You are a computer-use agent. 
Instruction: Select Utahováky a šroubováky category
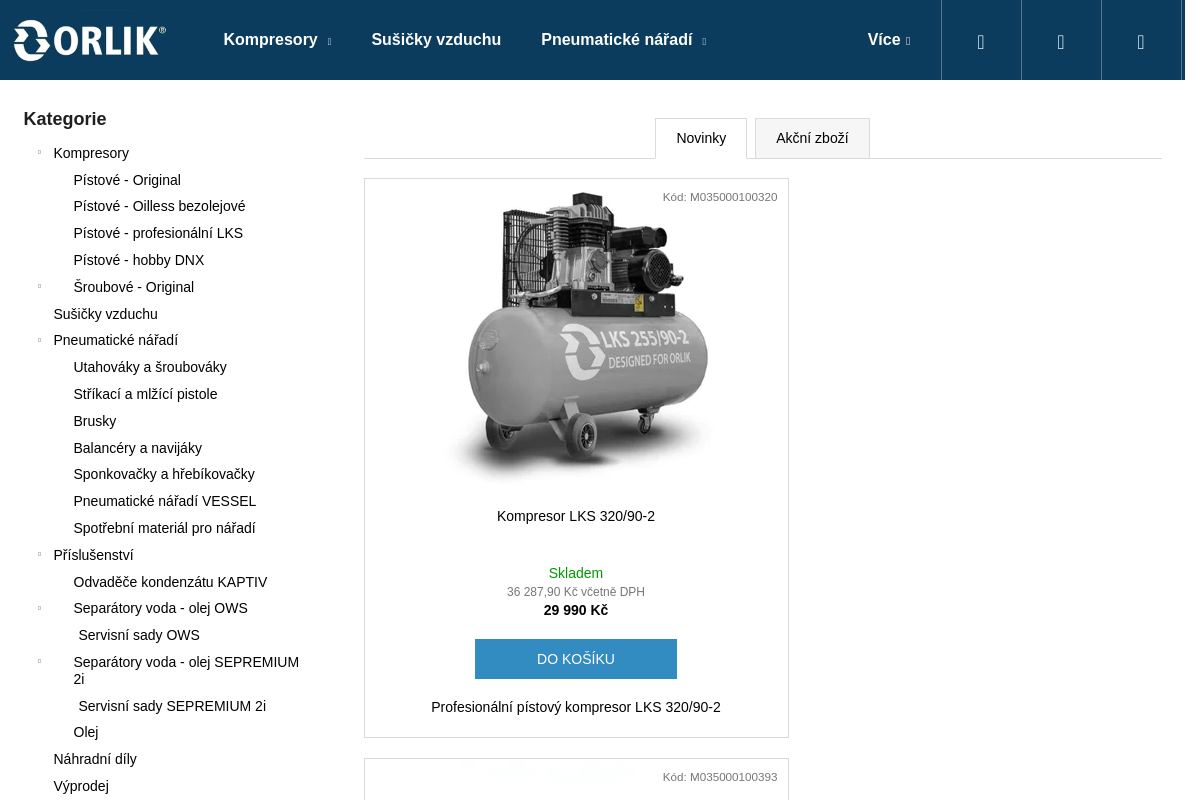[150, 367]
